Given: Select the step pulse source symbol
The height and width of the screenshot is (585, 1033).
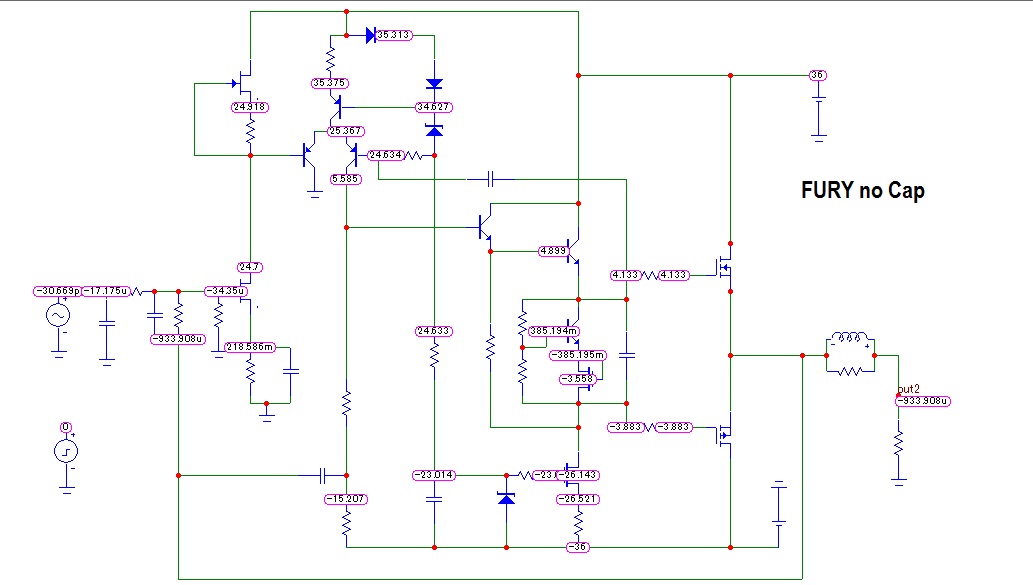Looking at the screenshot, I should pyautogui.click(x=66, y=451).
